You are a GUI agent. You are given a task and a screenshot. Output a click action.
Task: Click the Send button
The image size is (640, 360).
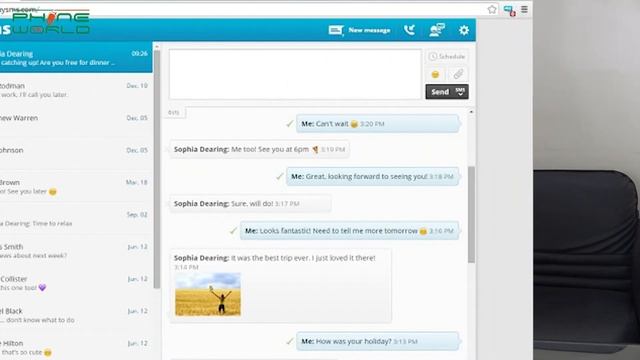(x=440, y=92)
